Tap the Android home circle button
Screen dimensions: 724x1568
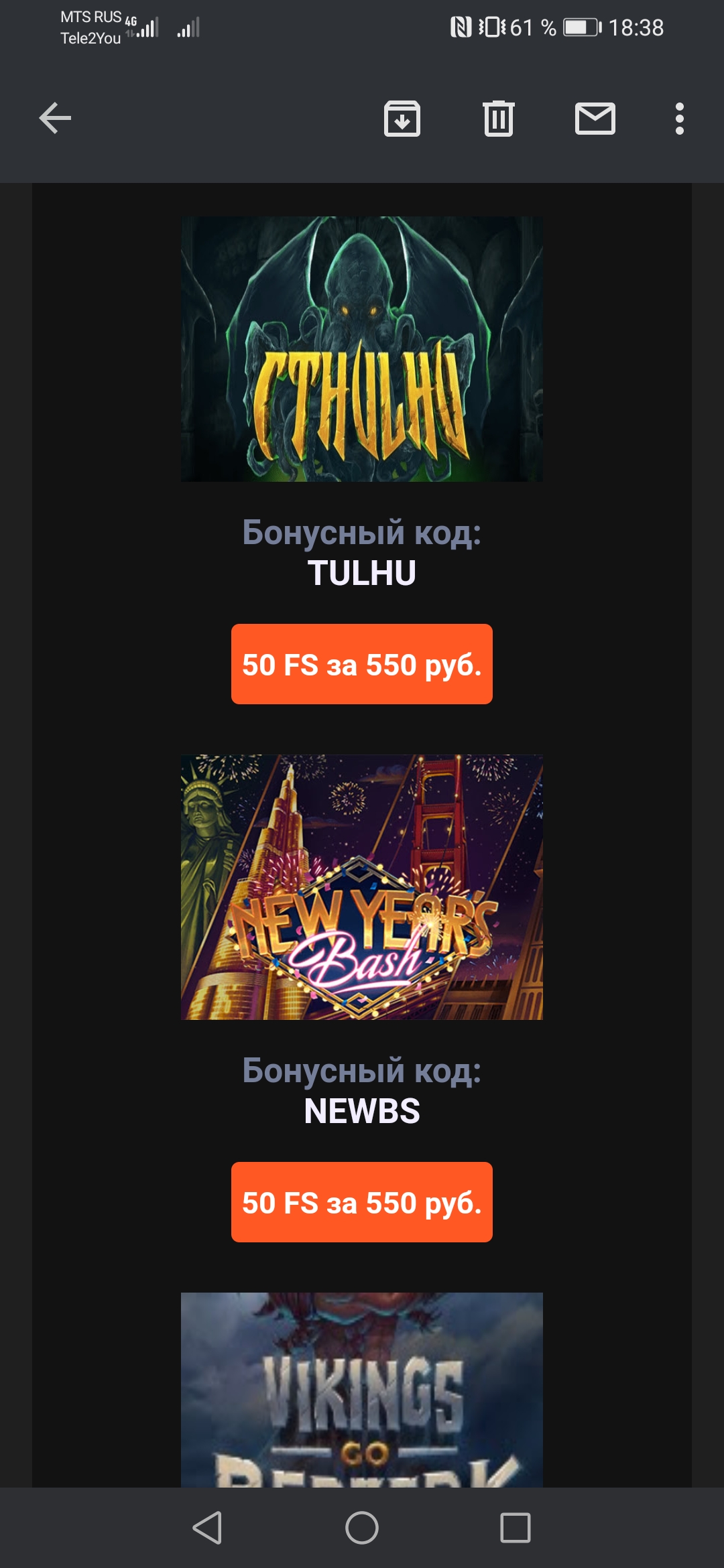(x=362, y=1528)
